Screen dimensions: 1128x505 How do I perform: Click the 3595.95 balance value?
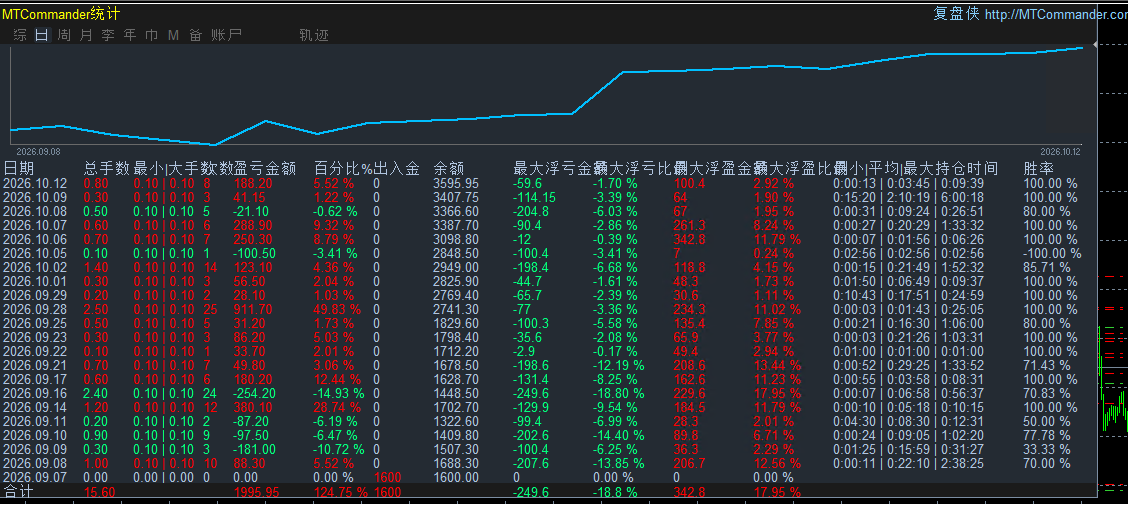point(456,183)
